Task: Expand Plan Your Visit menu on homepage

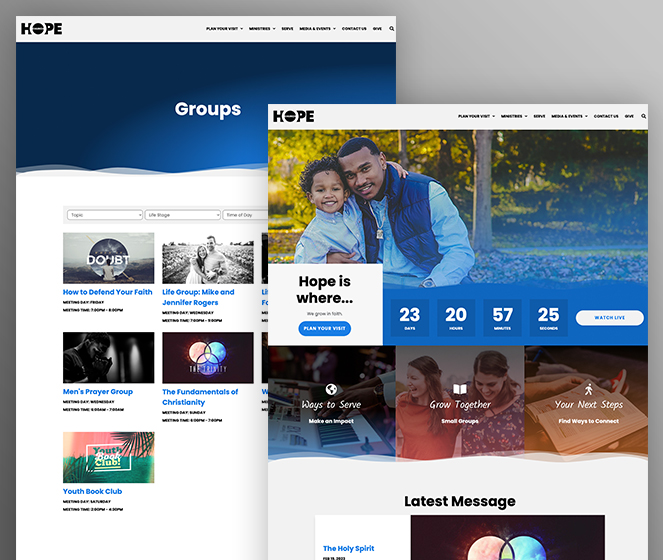Action: pyautogui.click(x=477, y=116)
